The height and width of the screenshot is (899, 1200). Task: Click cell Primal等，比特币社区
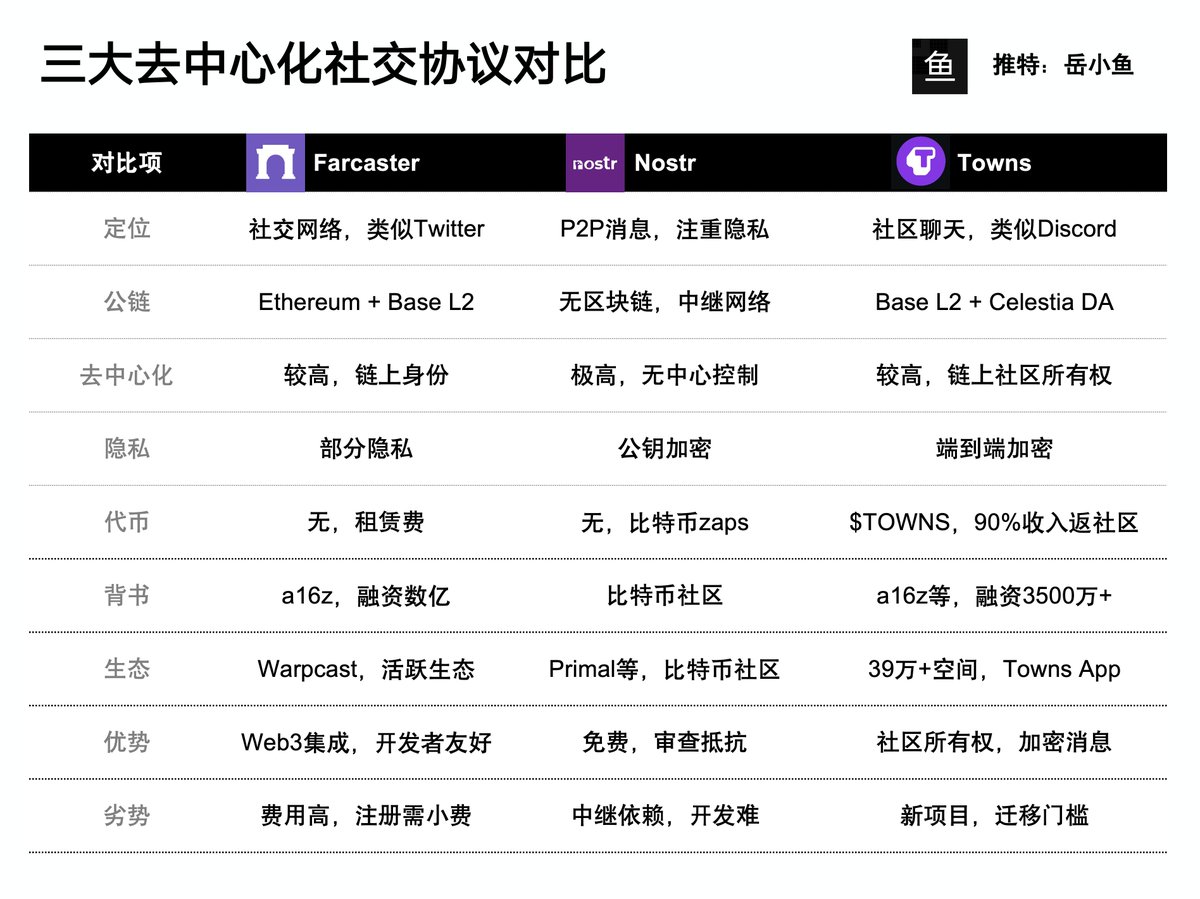(x=665, y=669)
